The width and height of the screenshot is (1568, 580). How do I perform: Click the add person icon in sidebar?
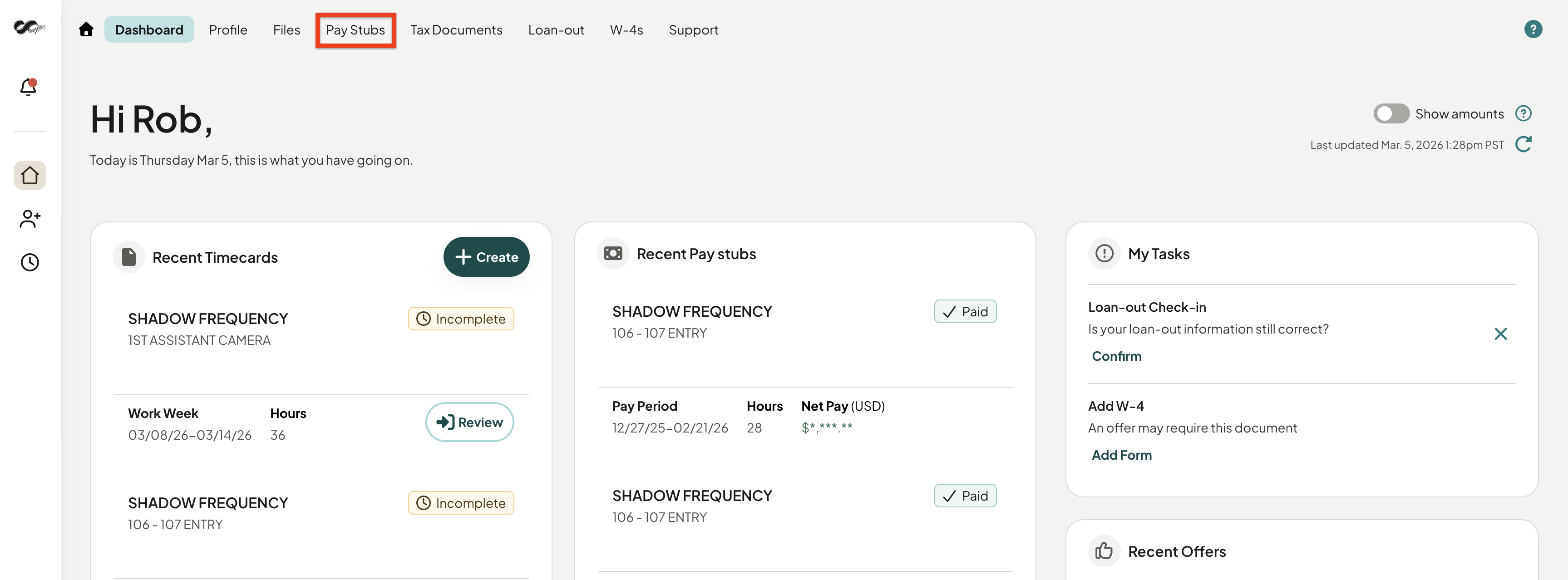click(30, 218)
